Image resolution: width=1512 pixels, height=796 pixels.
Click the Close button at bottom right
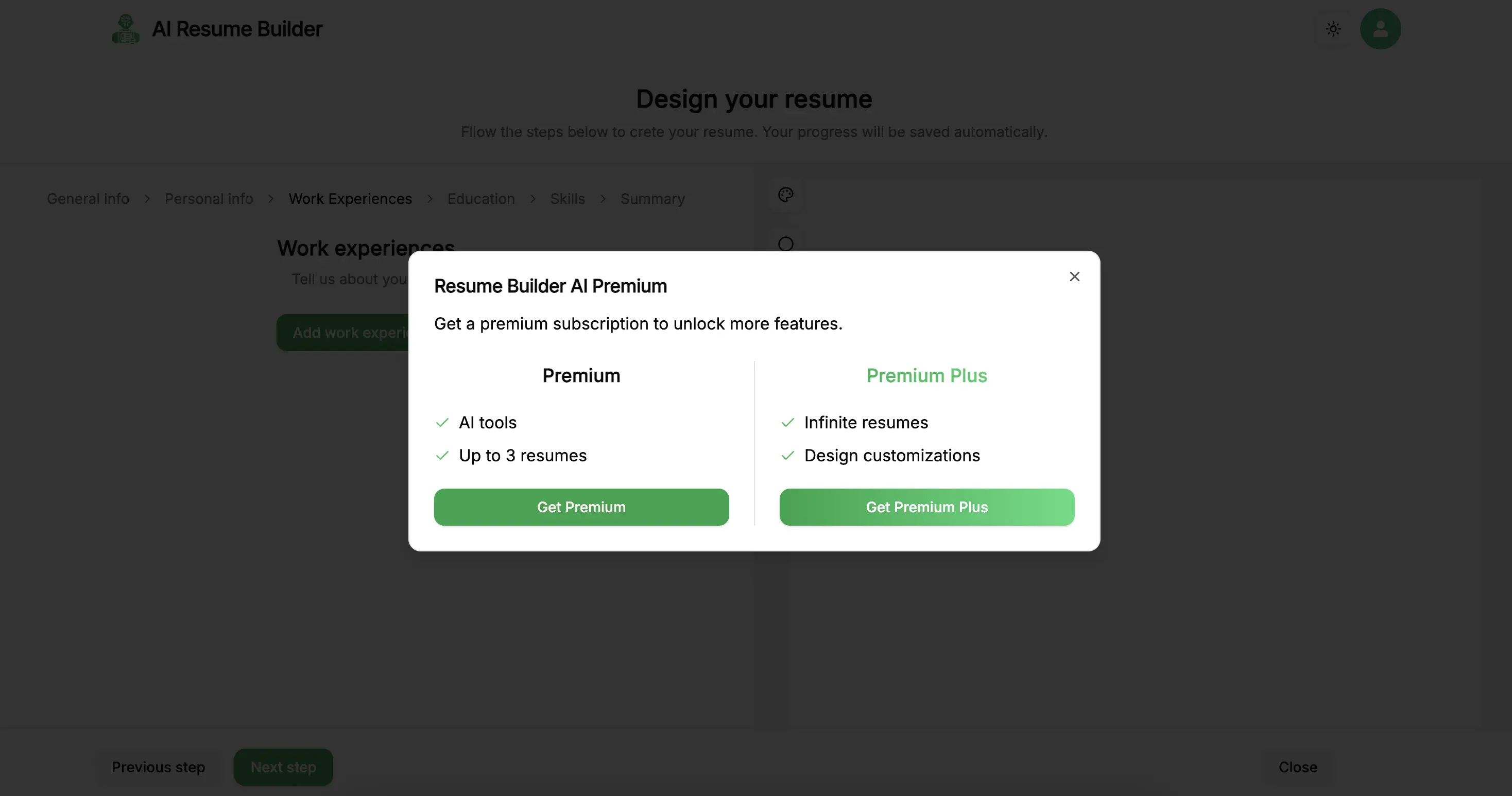(x=1298, y=767)
